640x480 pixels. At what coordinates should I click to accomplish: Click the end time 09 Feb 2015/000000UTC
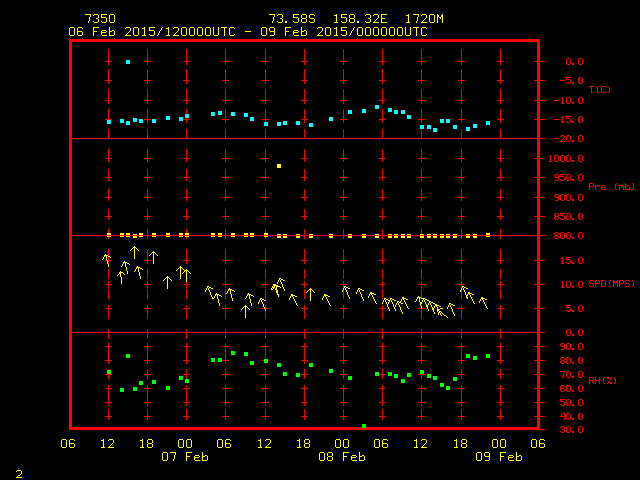(x=344, y=32)
